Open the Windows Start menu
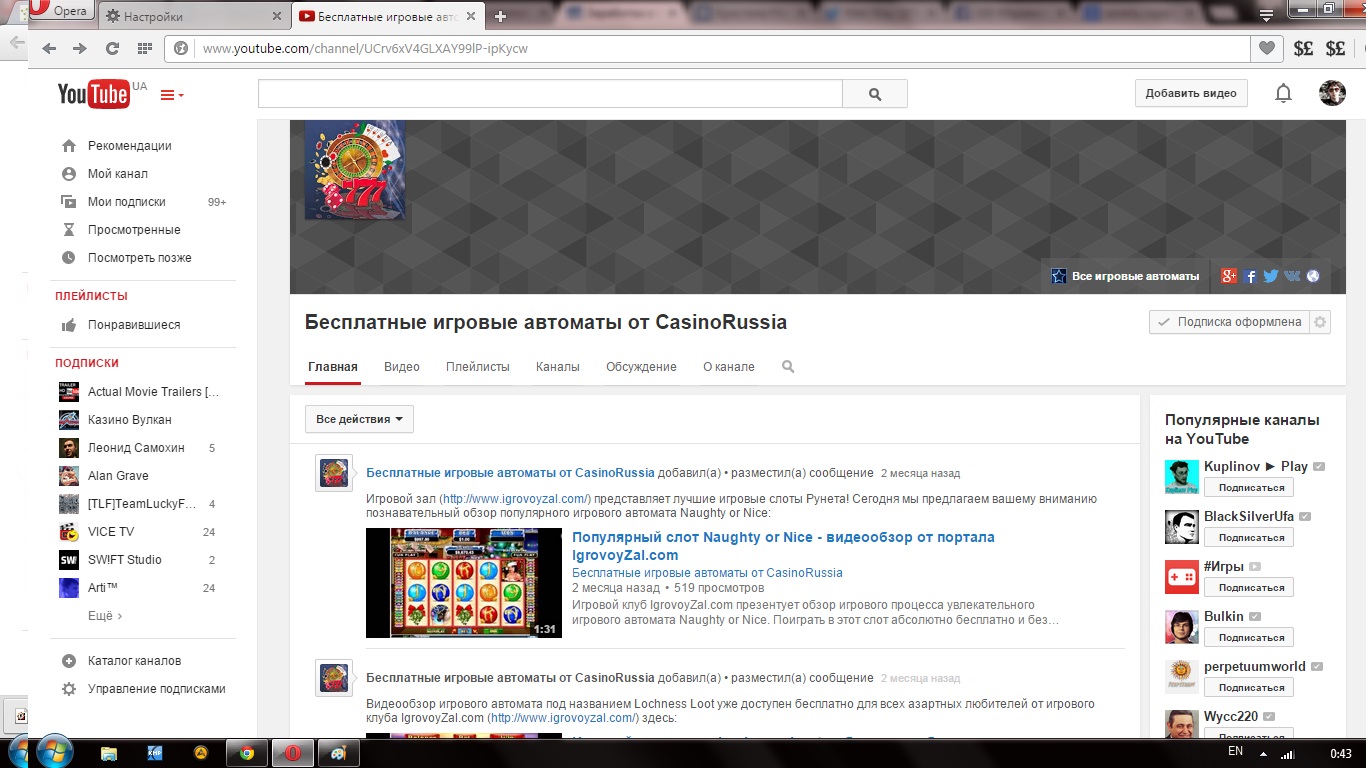The image size is (1366, 768). pyautogui.click(x=53, y=751)
